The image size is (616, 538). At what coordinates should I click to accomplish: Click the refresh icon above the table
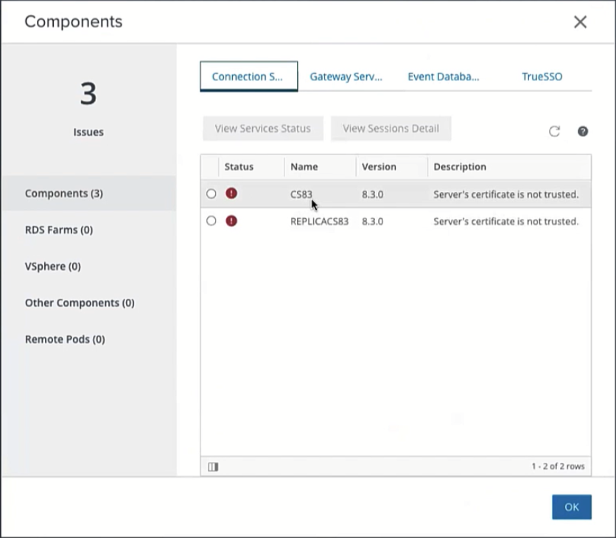pyautogui.click(x=554, y=131)
